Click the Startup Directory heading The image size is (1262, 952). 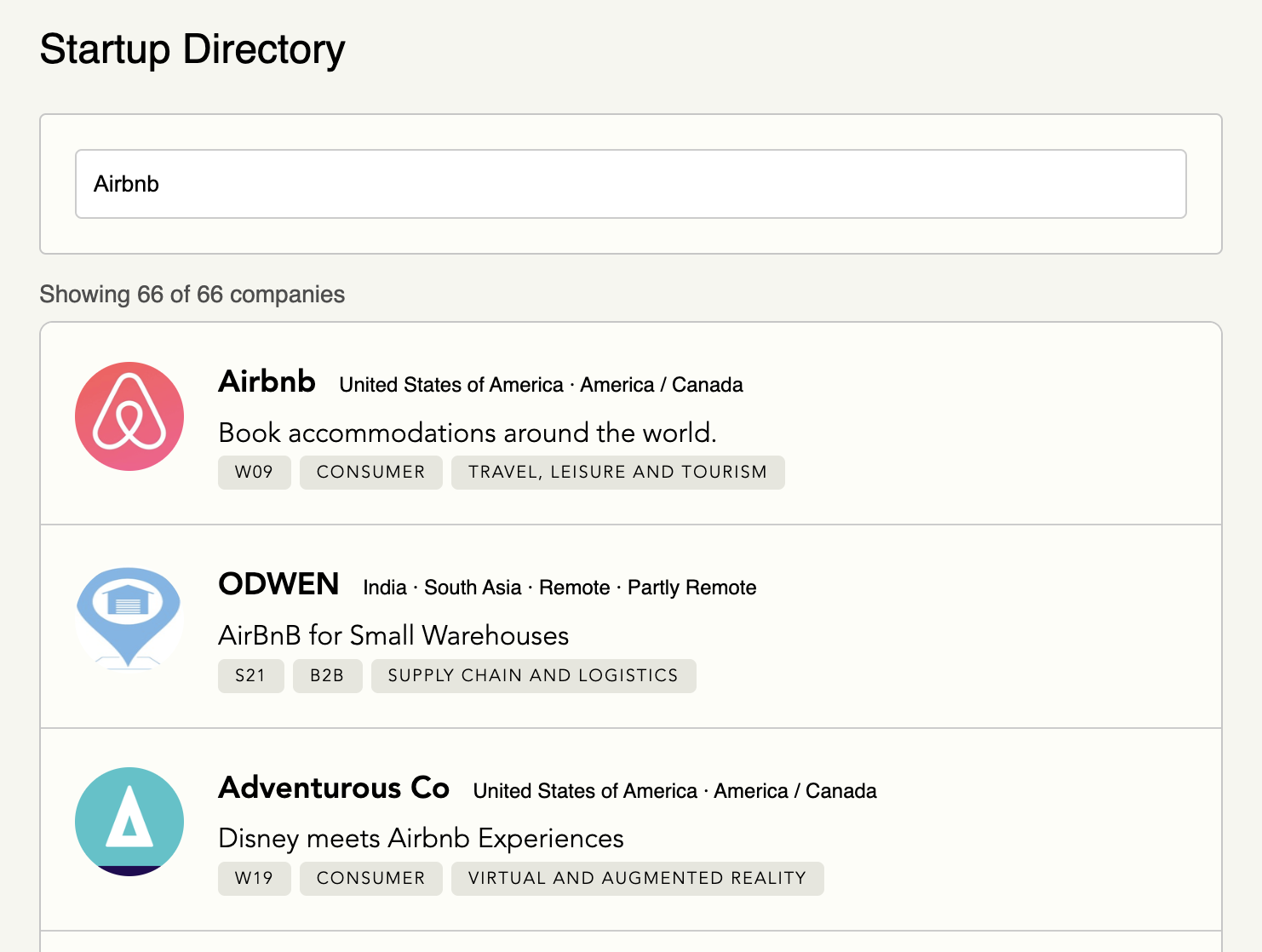(x=192, y=49)
